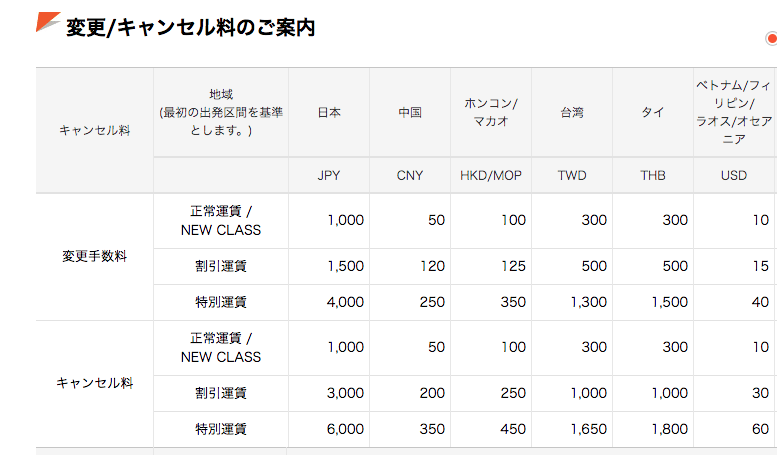
Task: Click the JPY currency cell
Action: click(x=329, y=175)
